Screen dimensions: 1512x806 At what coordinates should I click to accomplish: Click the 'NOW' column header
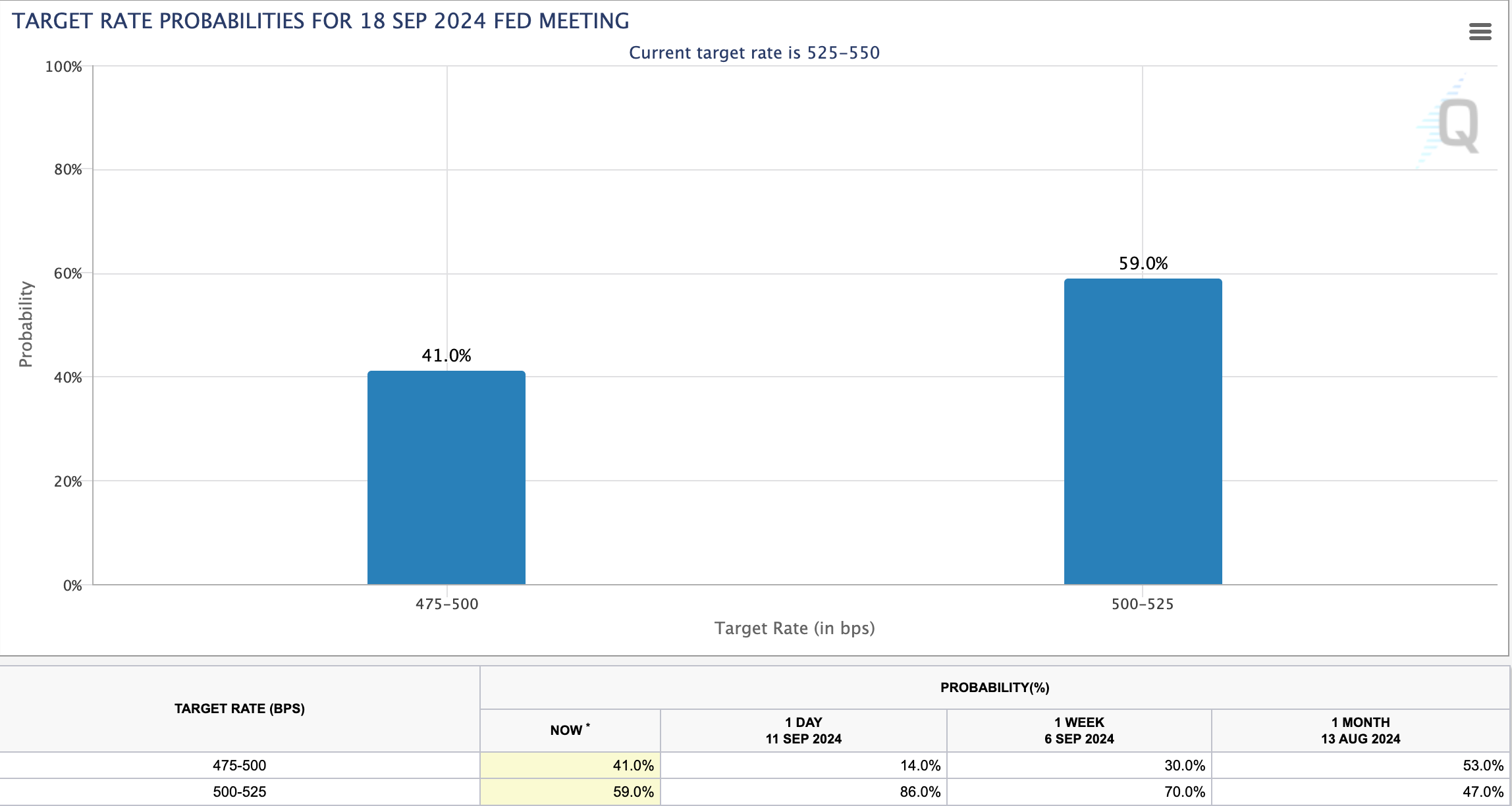[x=570, y=730]
